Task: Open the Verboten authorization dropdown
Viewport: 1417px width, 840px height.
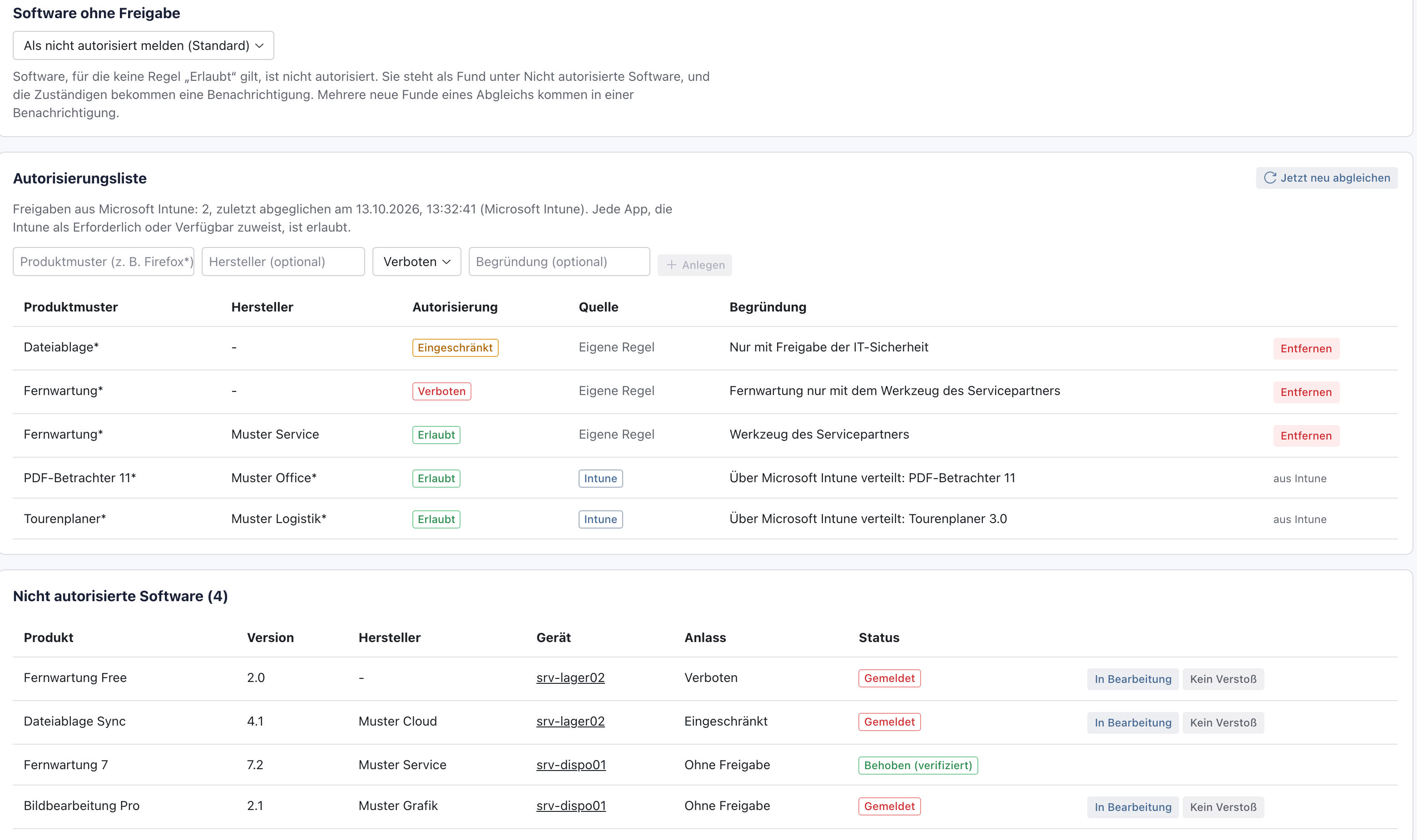Action: [x=416, y=262]
